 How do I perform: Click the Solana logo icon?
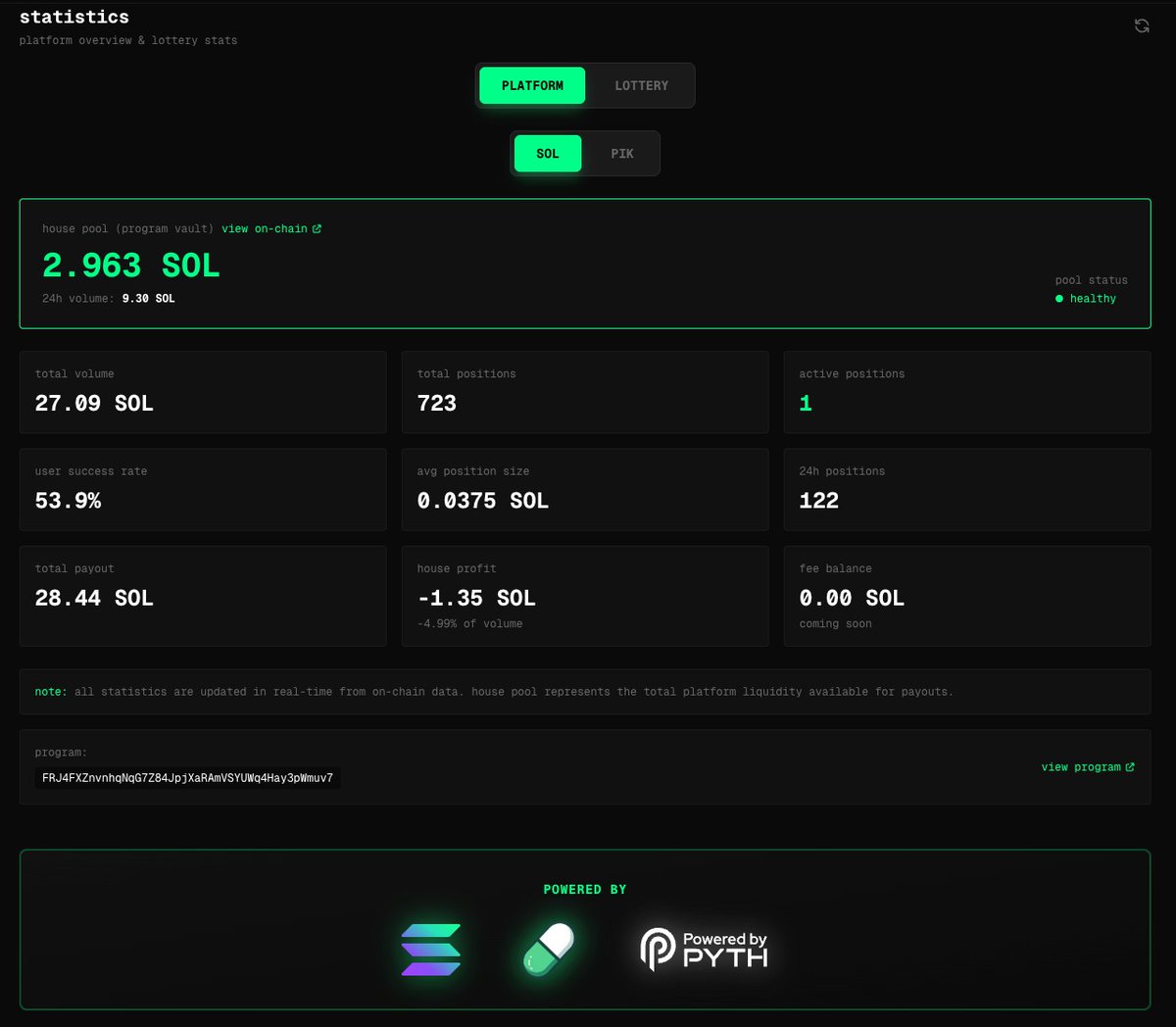coord(431,950)
